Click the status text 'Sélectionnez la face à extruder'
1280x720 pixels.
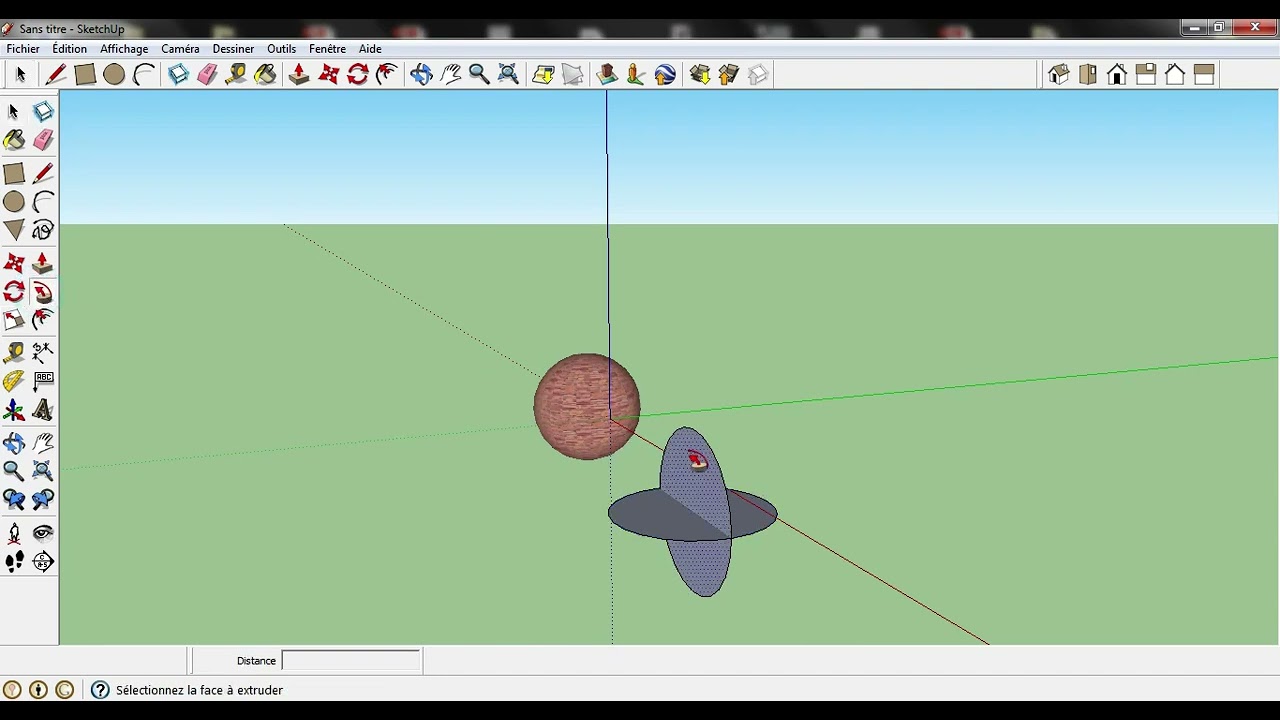click(x=199, y=690)
